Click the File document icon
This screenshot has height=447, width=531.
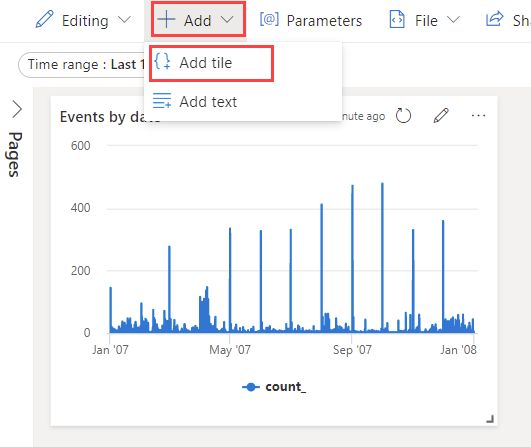point(397,19)
